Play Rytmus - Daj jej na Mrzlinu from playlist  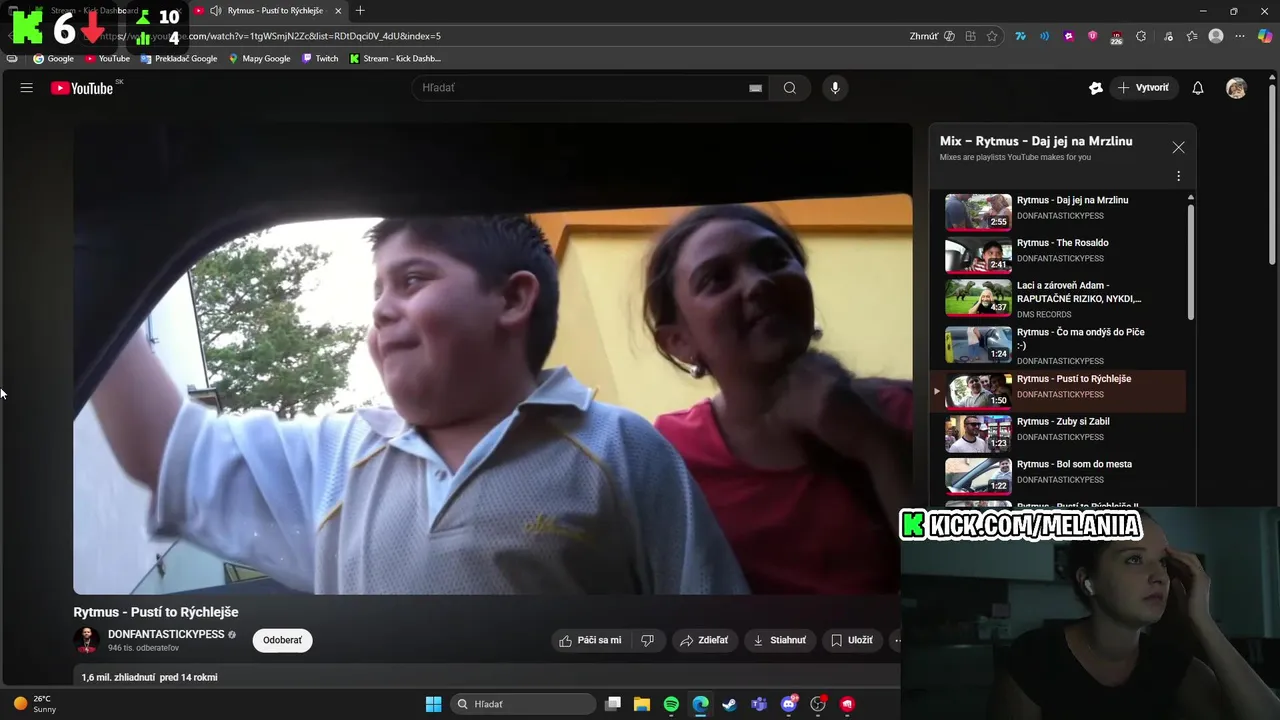(1058, 212)
